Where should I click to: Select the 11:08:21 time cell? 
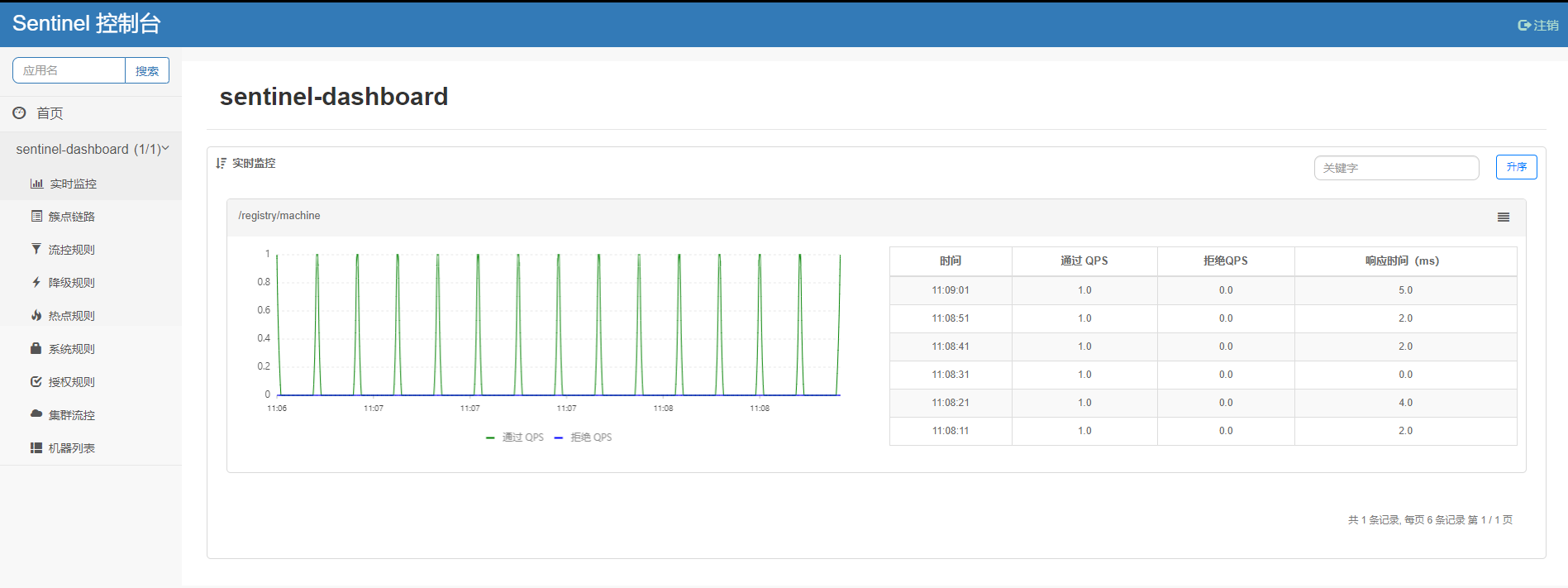coord(951,403)
